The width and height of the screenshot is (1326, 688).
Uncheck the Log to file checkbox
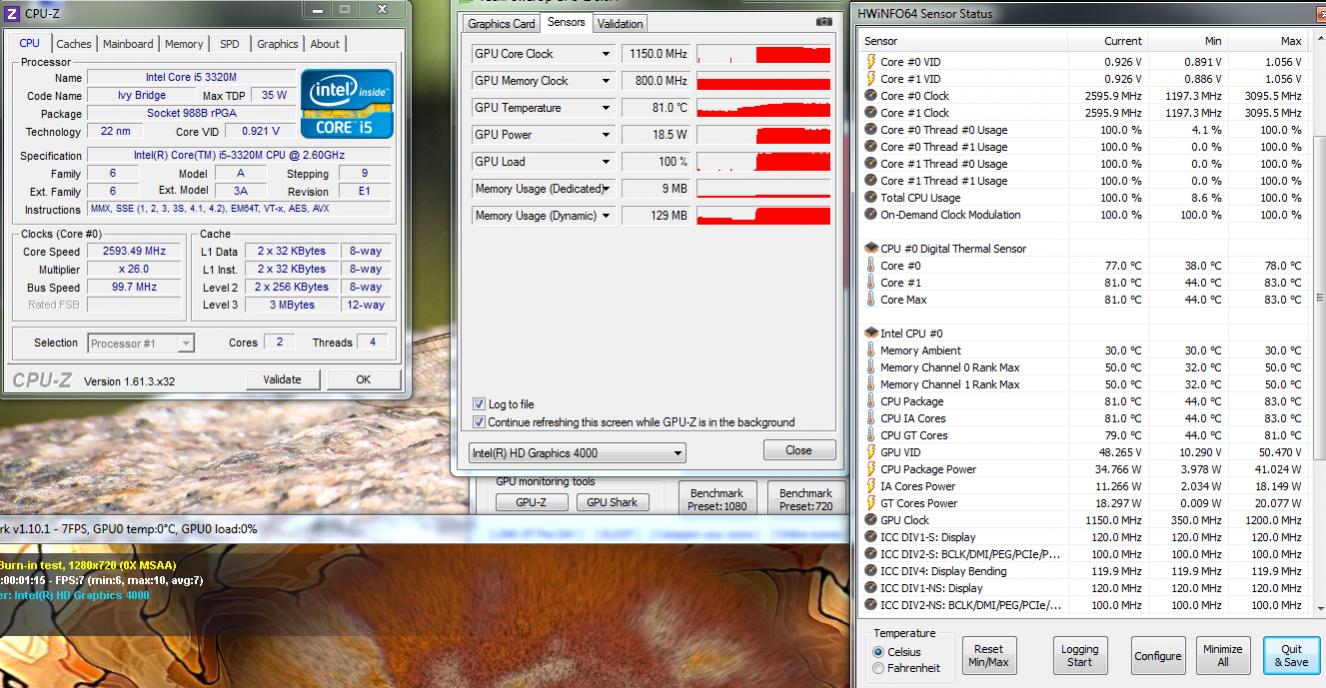pos(479,404)
